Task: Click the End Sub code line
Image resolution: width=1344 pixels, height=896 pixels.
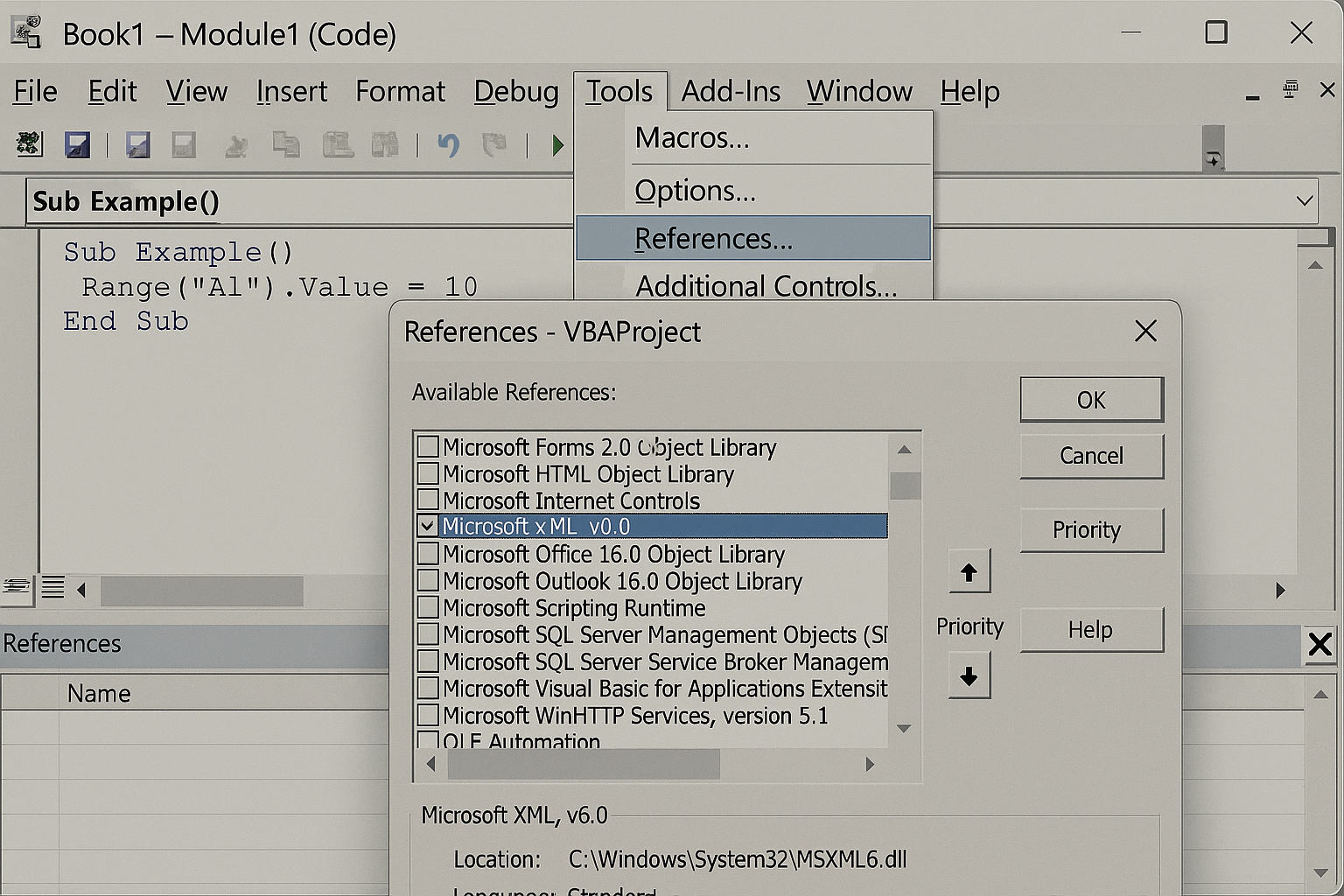Action: pyautogui.click(x=126, y=321)
